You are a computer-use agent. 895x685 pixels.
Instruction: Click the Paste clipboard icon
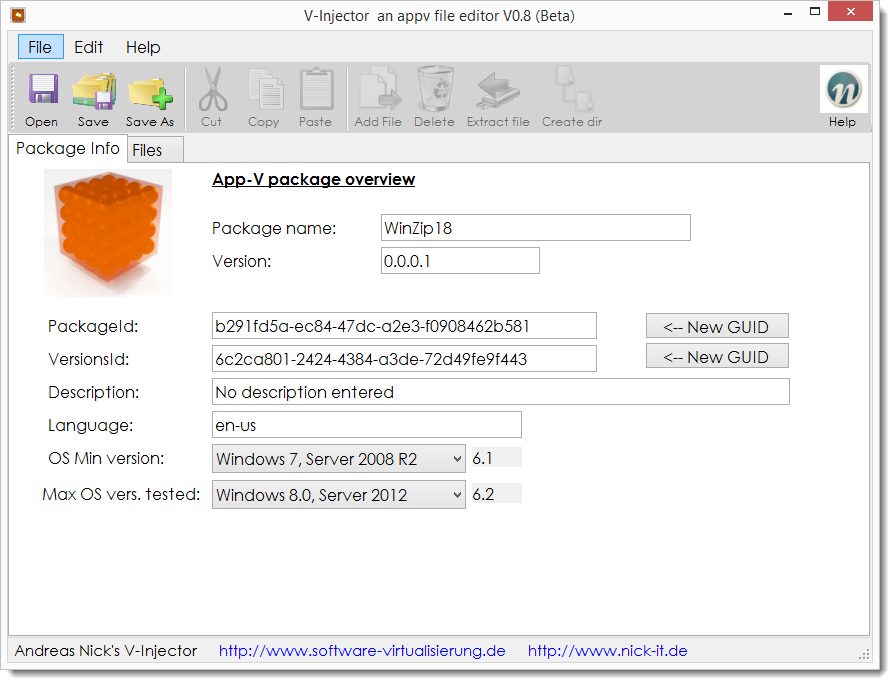pos(317,89)
